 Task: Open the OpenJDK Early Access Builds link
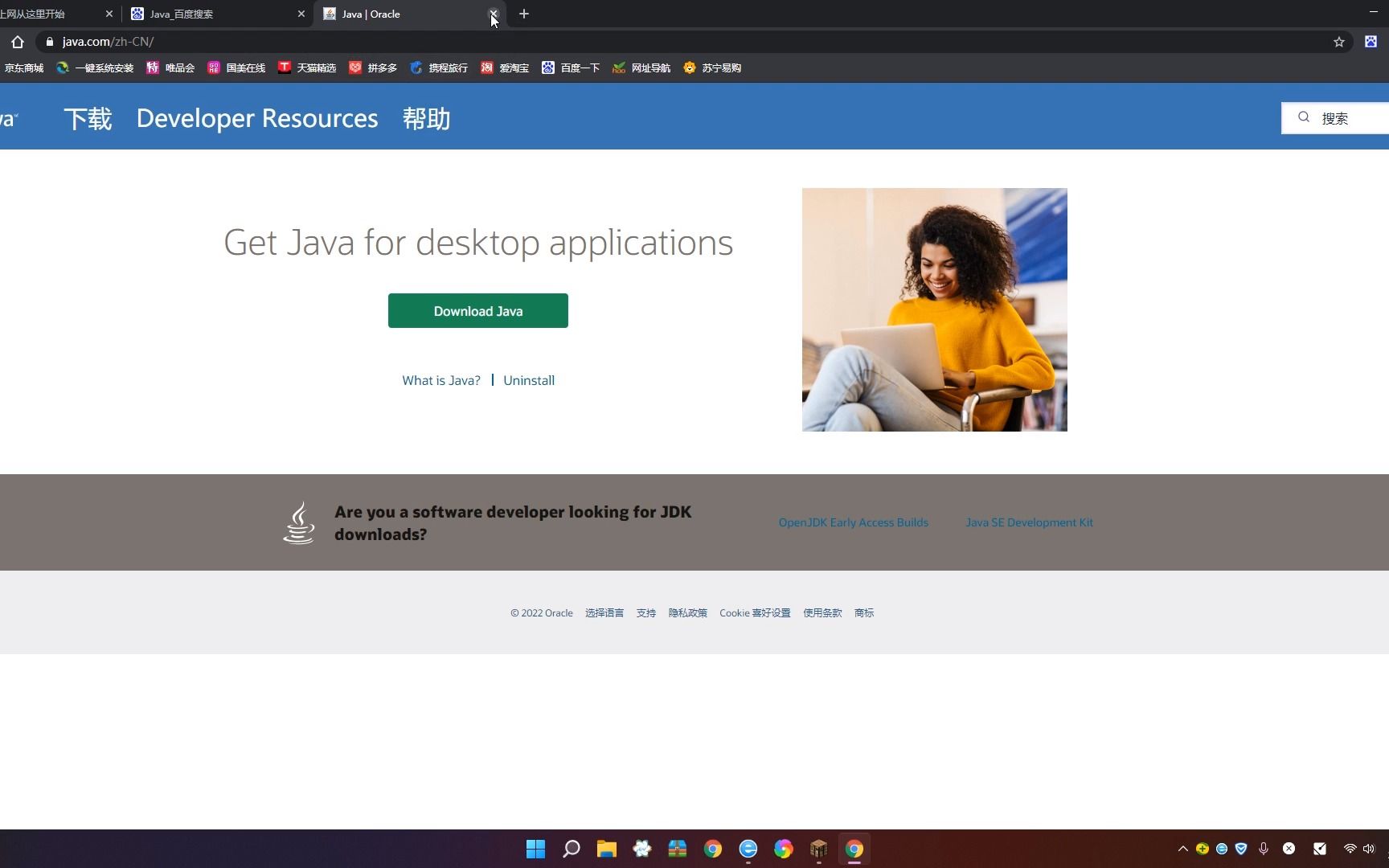(854, 522)
